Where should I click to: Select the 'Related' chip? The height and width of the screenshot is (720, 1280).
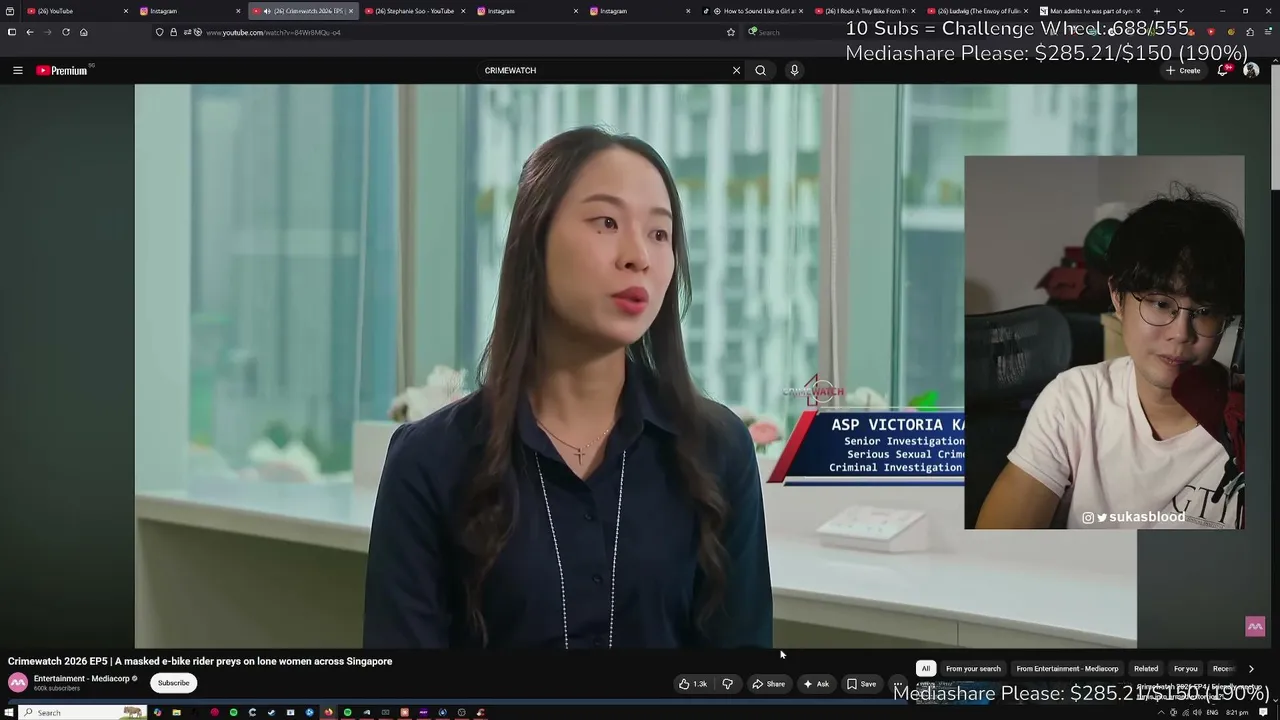(x=1146, y=668)
